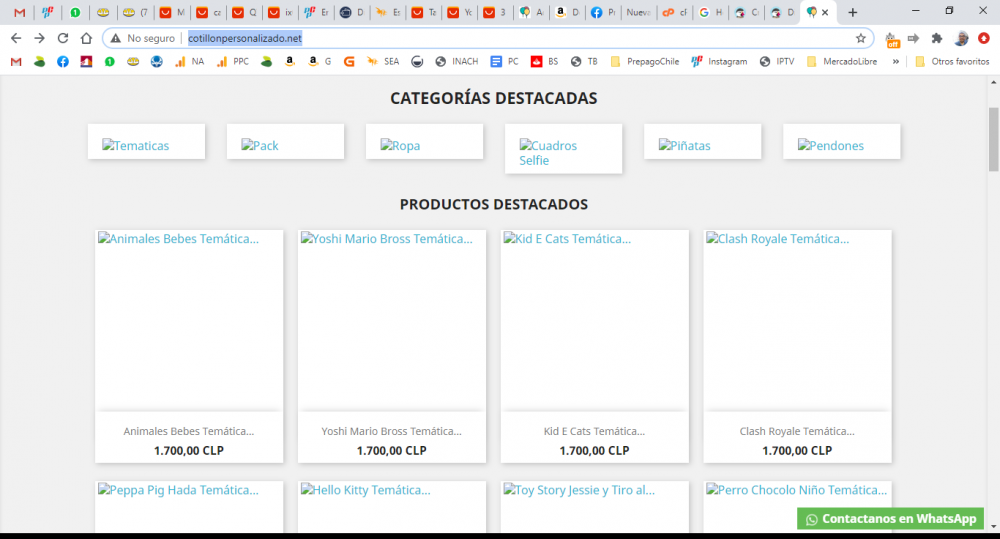This screenshot has height=539, width=1000.
Task: Open the Amazon bookmark labeled G
Action: 319,62
